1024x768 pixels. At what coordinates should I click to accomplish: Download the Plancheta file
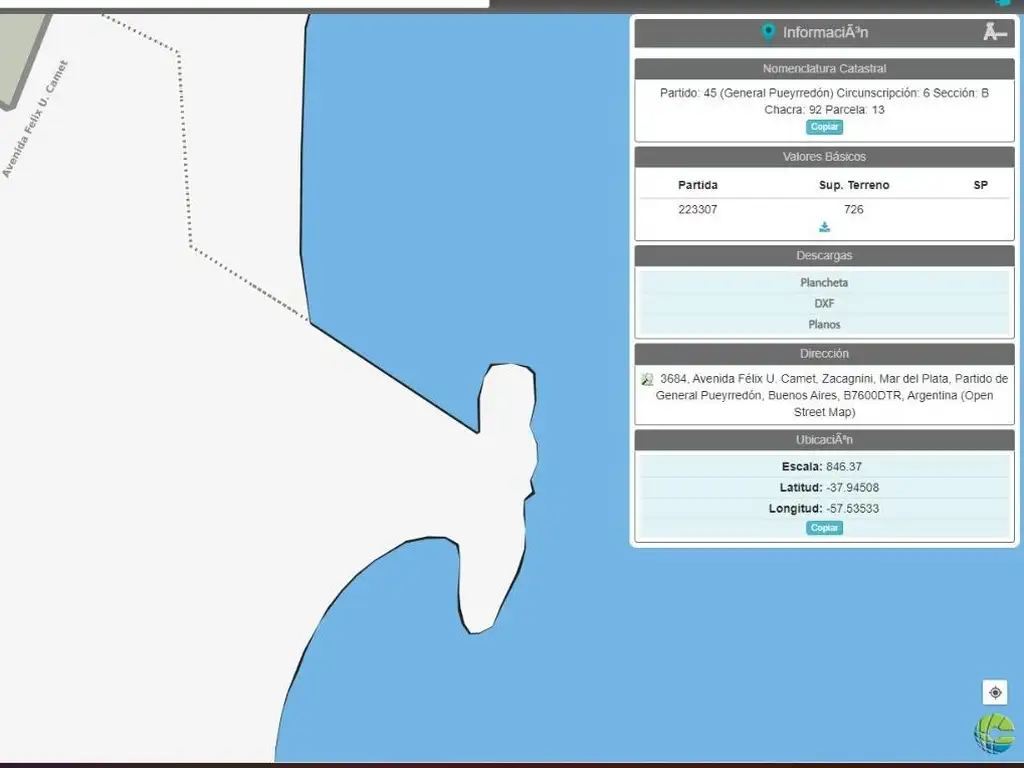(x=824, y=283)
